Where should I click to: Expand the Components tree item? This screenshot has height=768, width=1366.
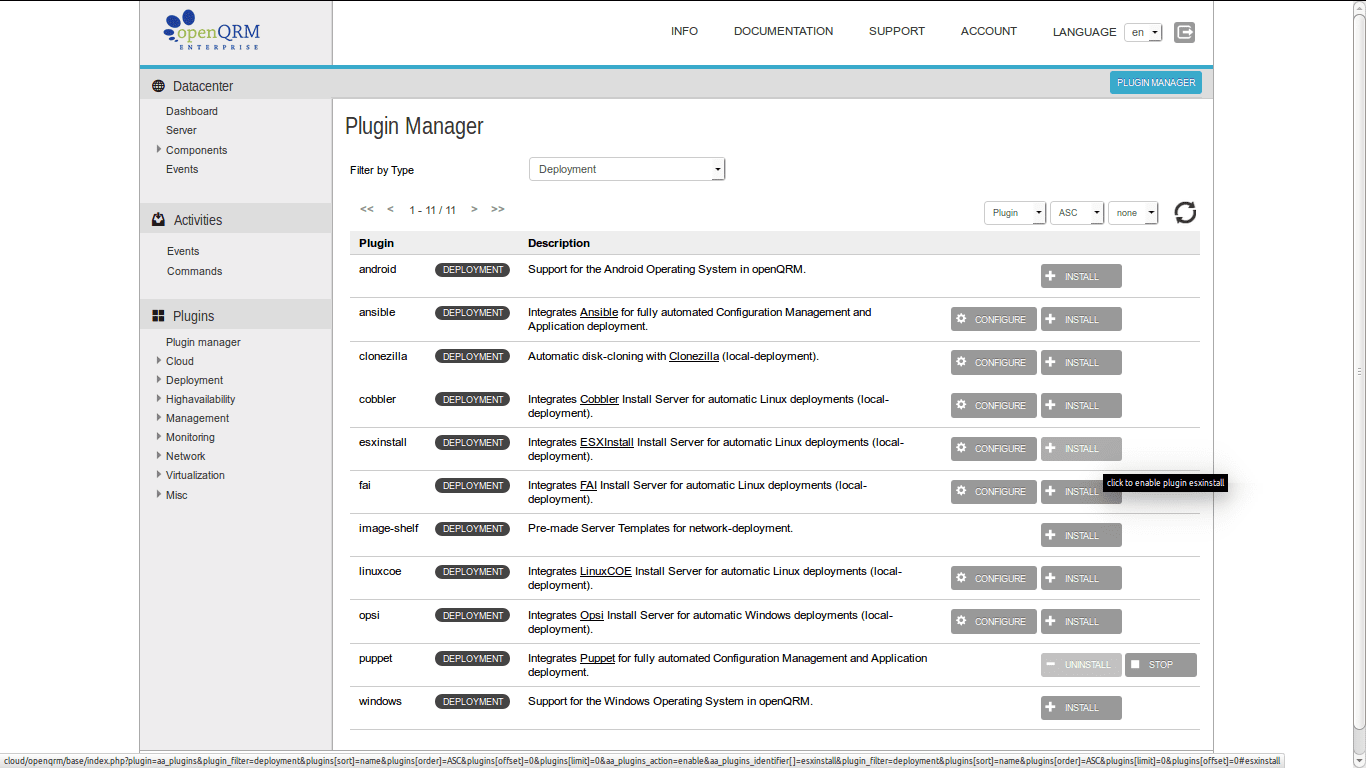(x=158, y=150)
